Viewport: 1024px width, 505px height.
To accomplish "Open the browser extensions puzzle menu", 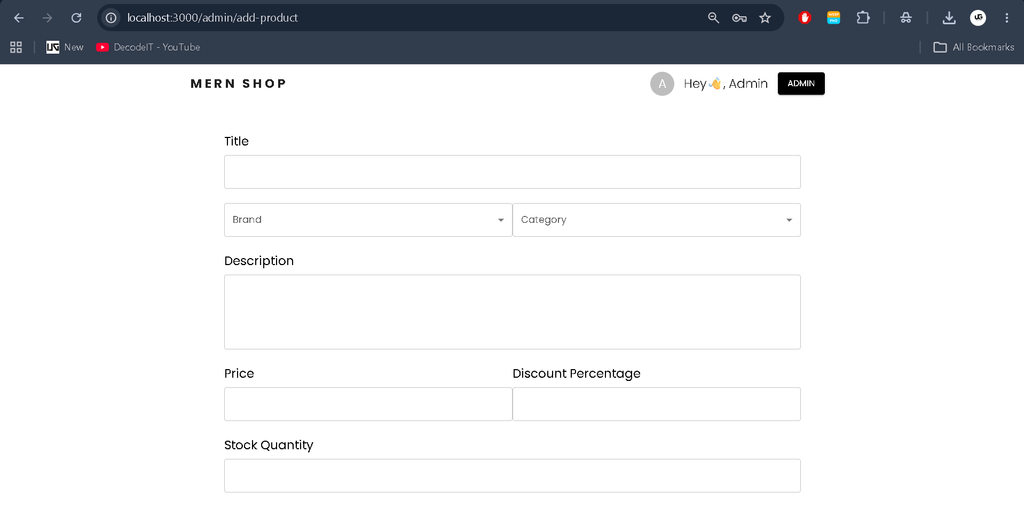I will pyautogui.click(x=863, y=18).
